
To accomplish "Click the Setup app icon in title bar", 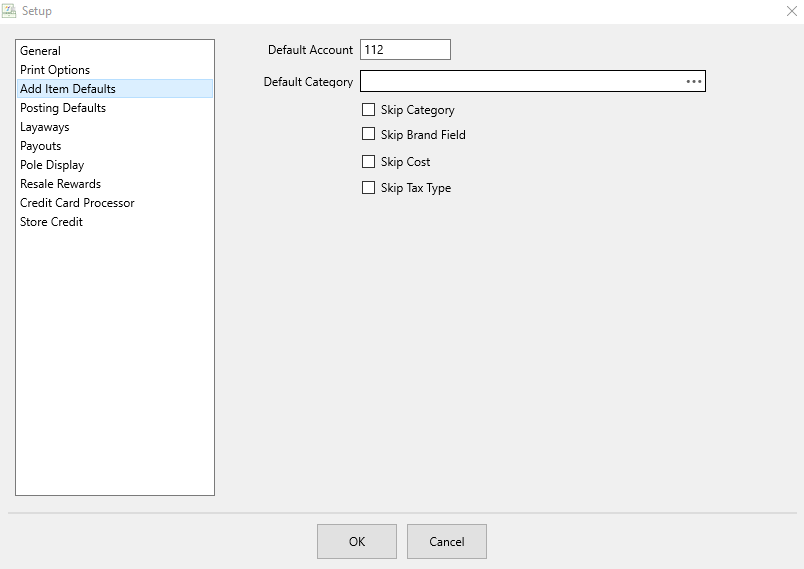I will click(9, 11).
